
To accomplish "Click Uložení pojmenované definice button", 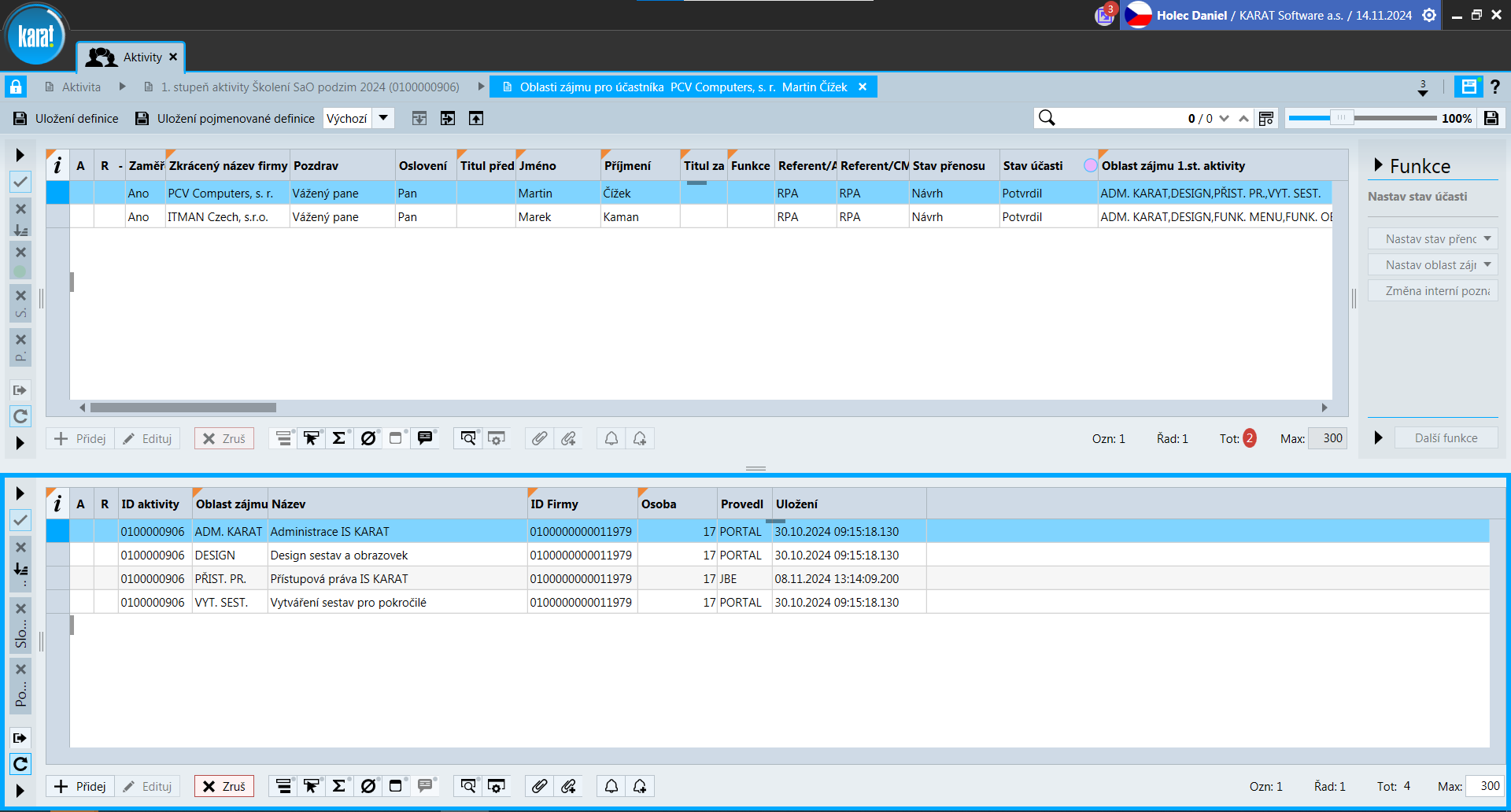I will 225,118.
